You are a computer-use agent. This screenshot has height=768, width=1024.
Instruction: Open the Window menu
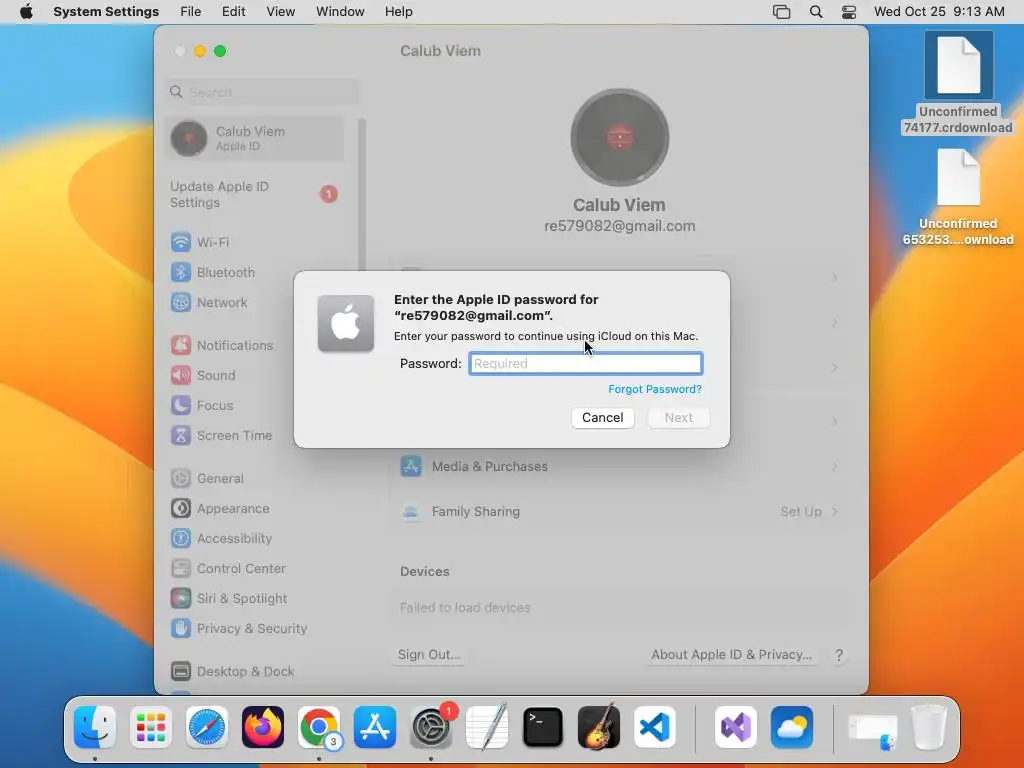click(x=340, y=12)
